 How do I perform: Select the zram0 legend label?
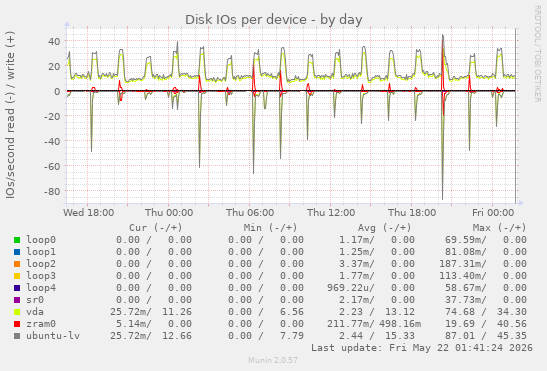(x=41, y=324)
